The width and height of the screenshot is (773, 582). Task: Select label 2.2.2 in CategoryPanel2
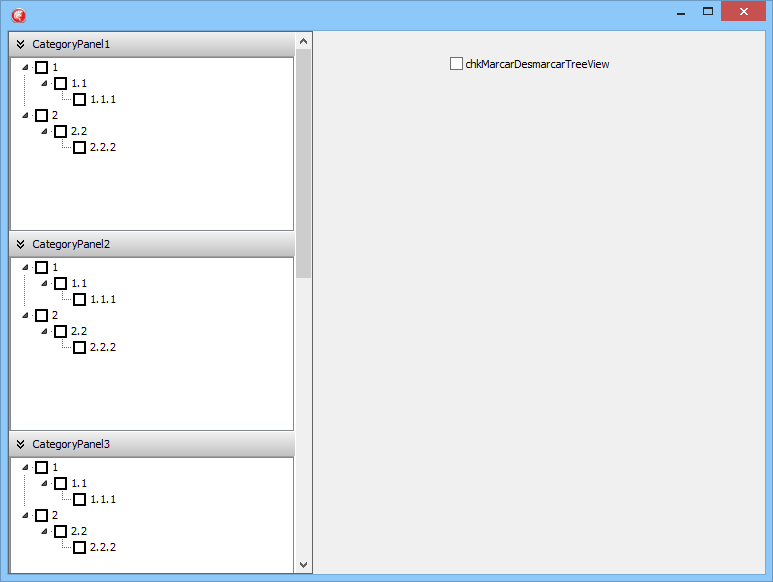[103, 347]
